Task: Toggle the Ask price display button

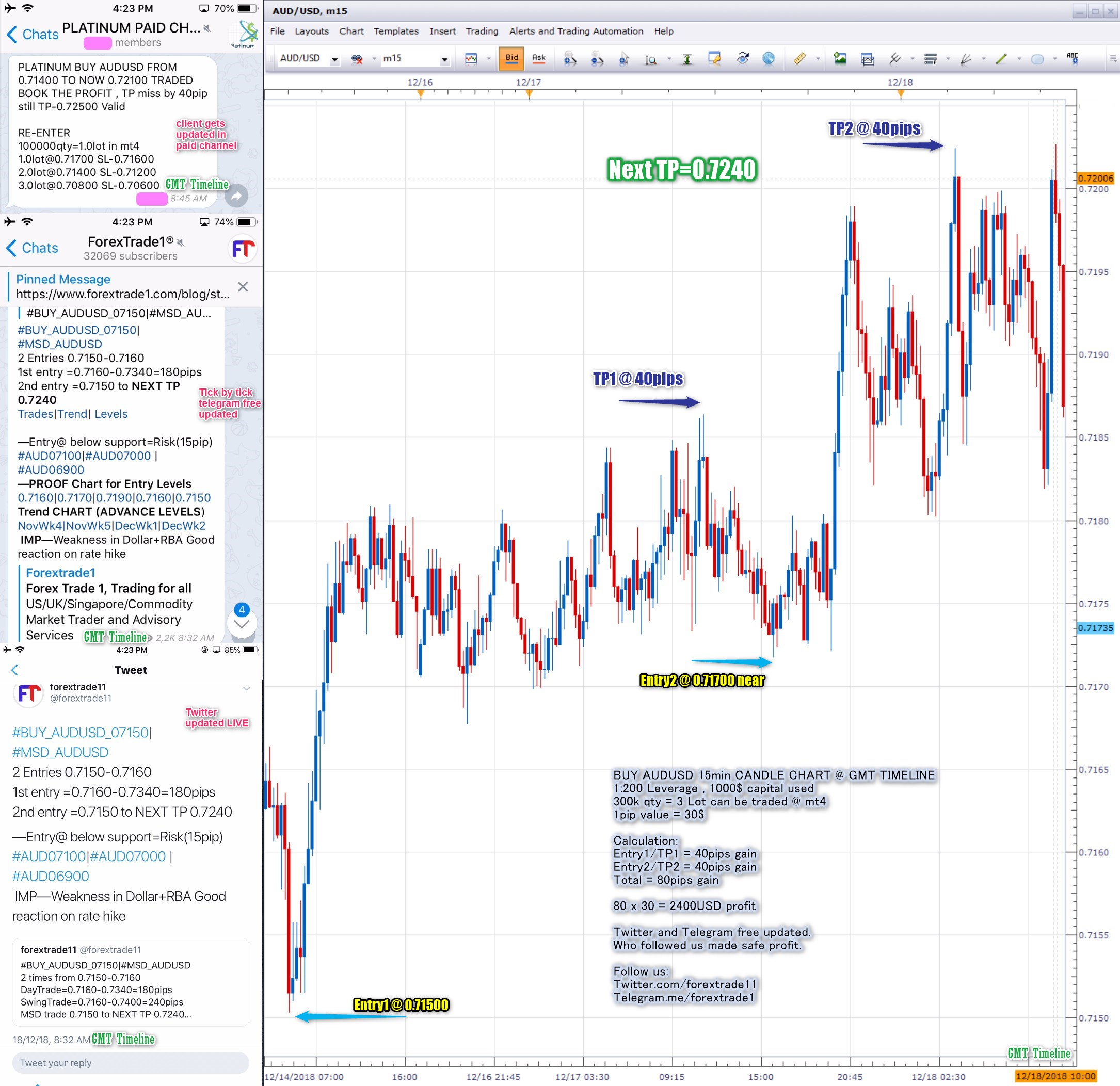Action: [538, 58]
